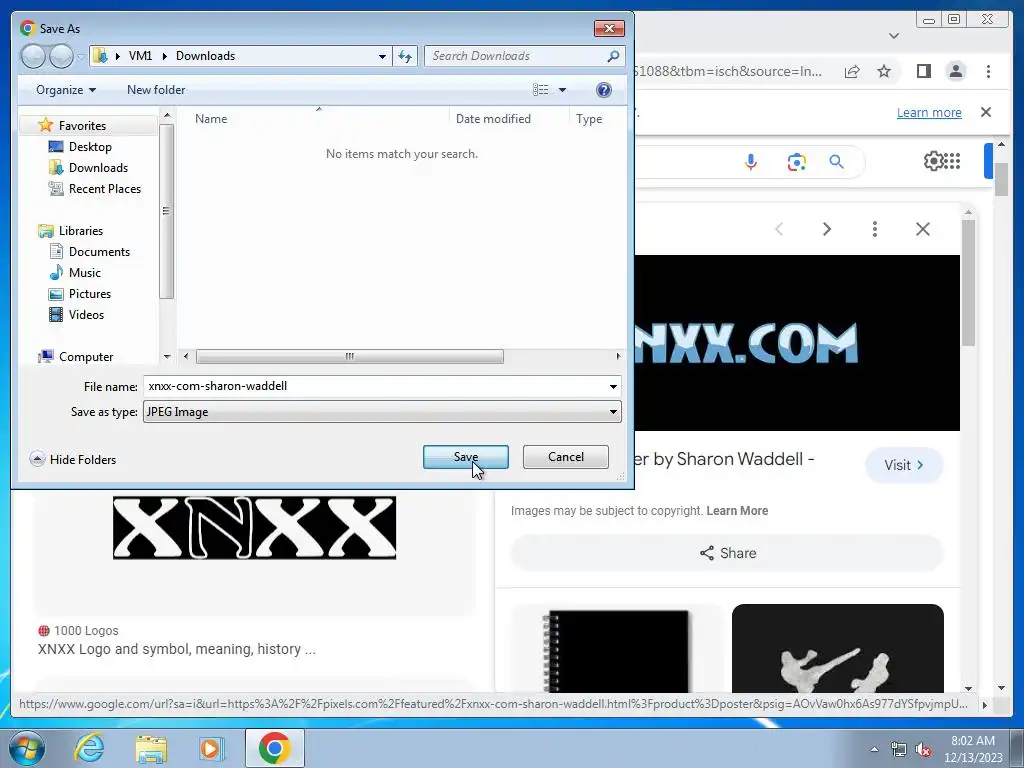The height and width of the screenshot is (768, 1024).
Task: Expand the change view options arrow
Action: 562,89
